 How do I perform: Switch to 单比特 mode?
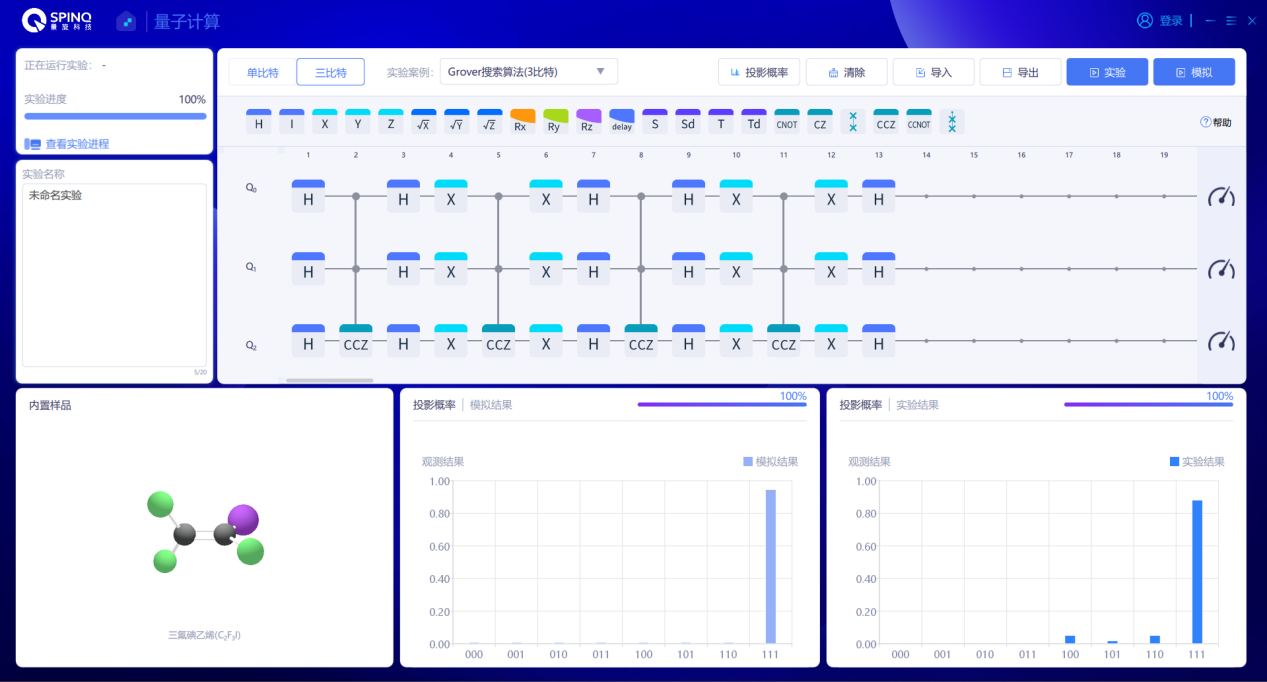263,72
